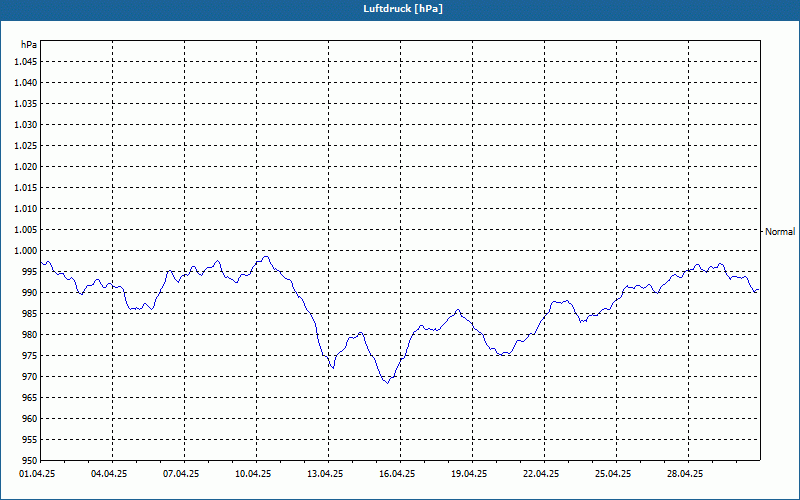This screenshot has width=800, height=500.
Task: Pick the 960 y-axis value
Action: click(x=30, y=418)
